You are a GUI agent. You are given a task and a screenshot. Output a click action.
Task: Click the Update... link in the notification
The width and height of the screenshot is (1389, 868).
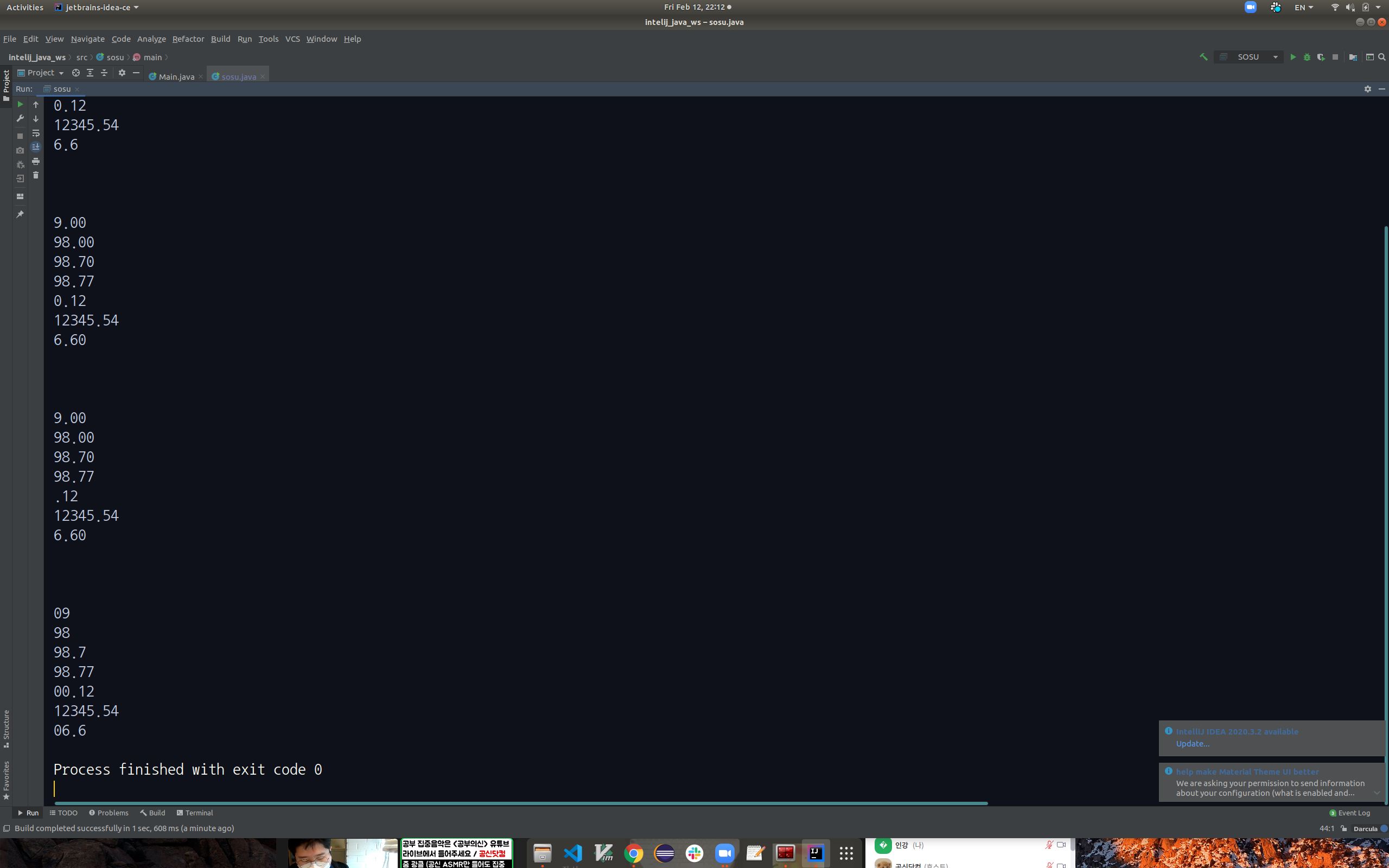point(1192,743)
